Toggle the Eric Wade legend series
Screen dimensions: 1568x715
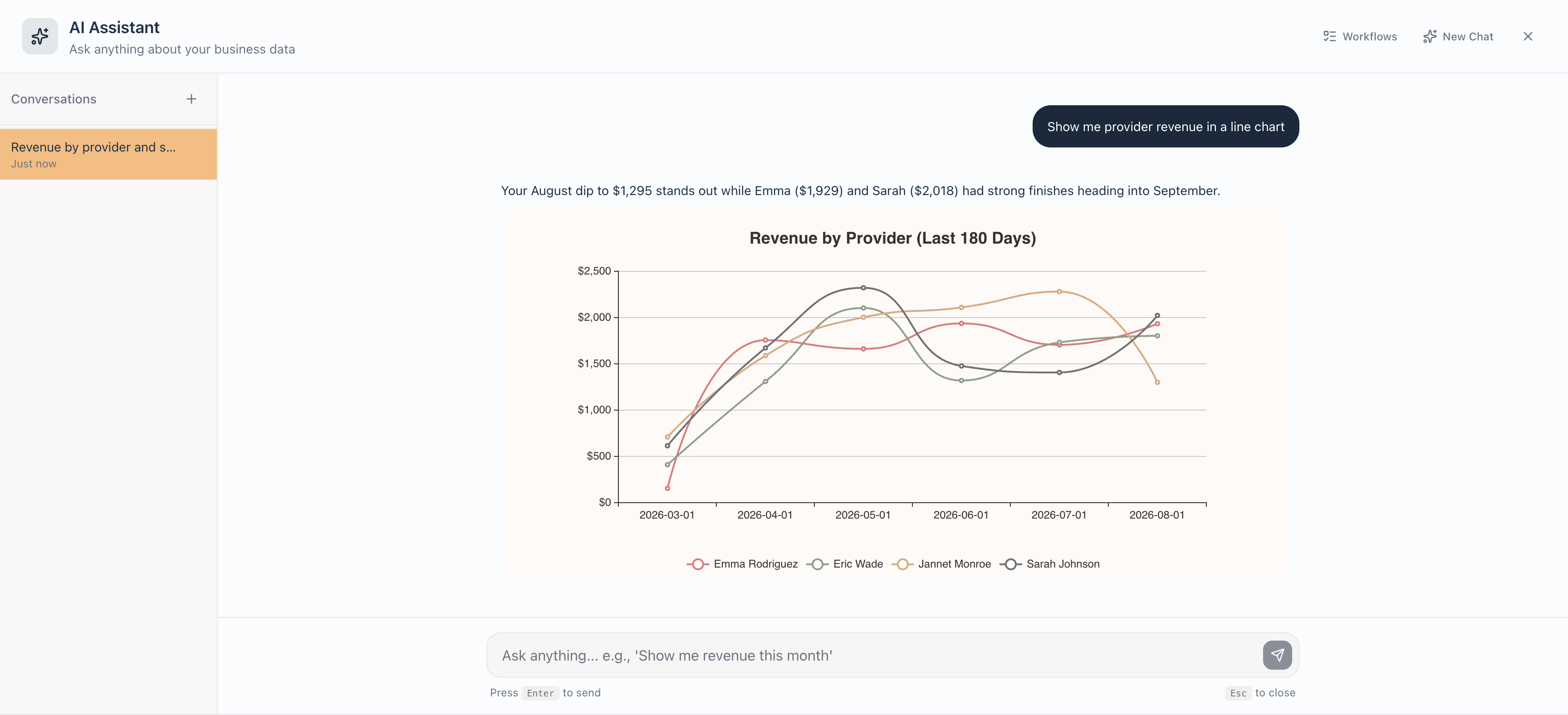coord(844,564)
